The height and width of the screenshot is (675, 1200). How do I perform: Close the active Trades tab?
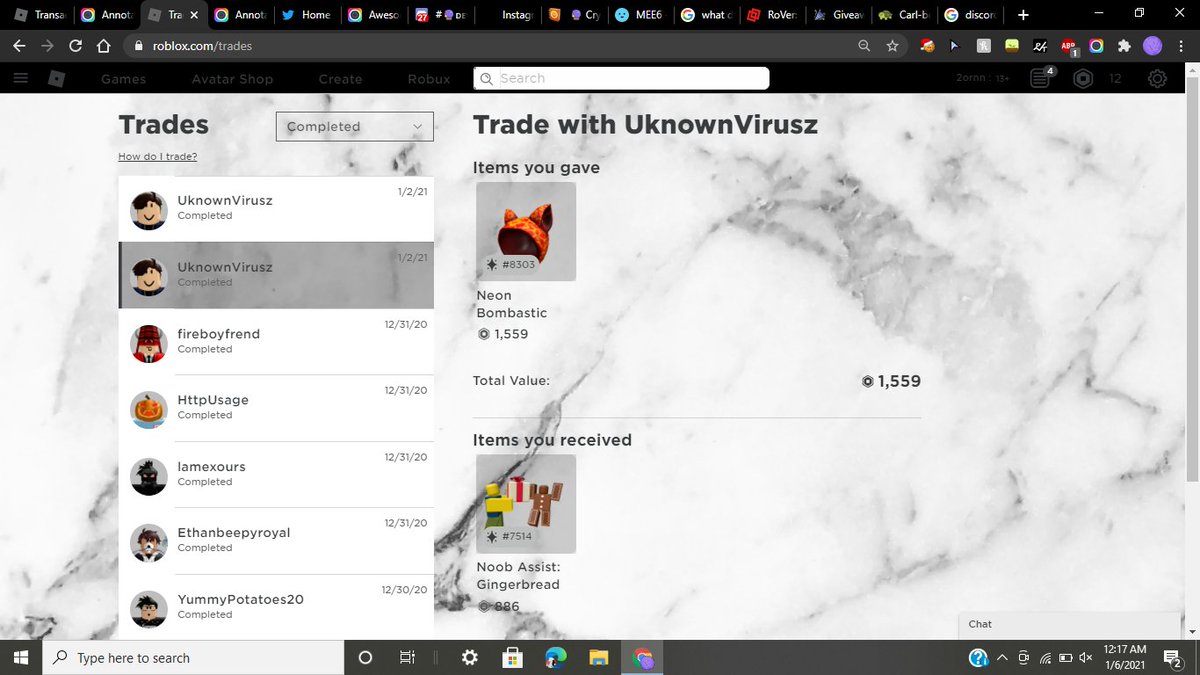coord(194,15)
